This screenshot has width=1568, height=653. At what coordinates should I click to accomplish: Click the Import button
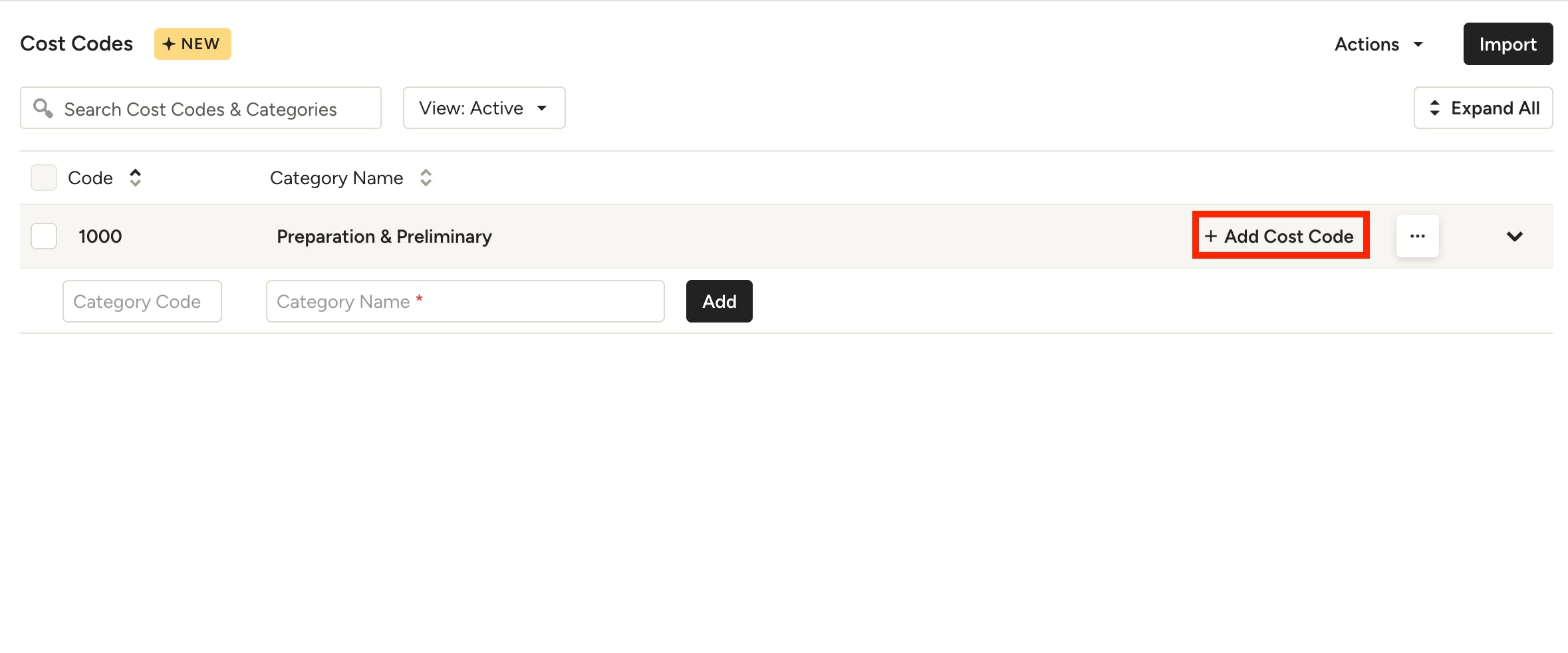tap(1507, 44)
